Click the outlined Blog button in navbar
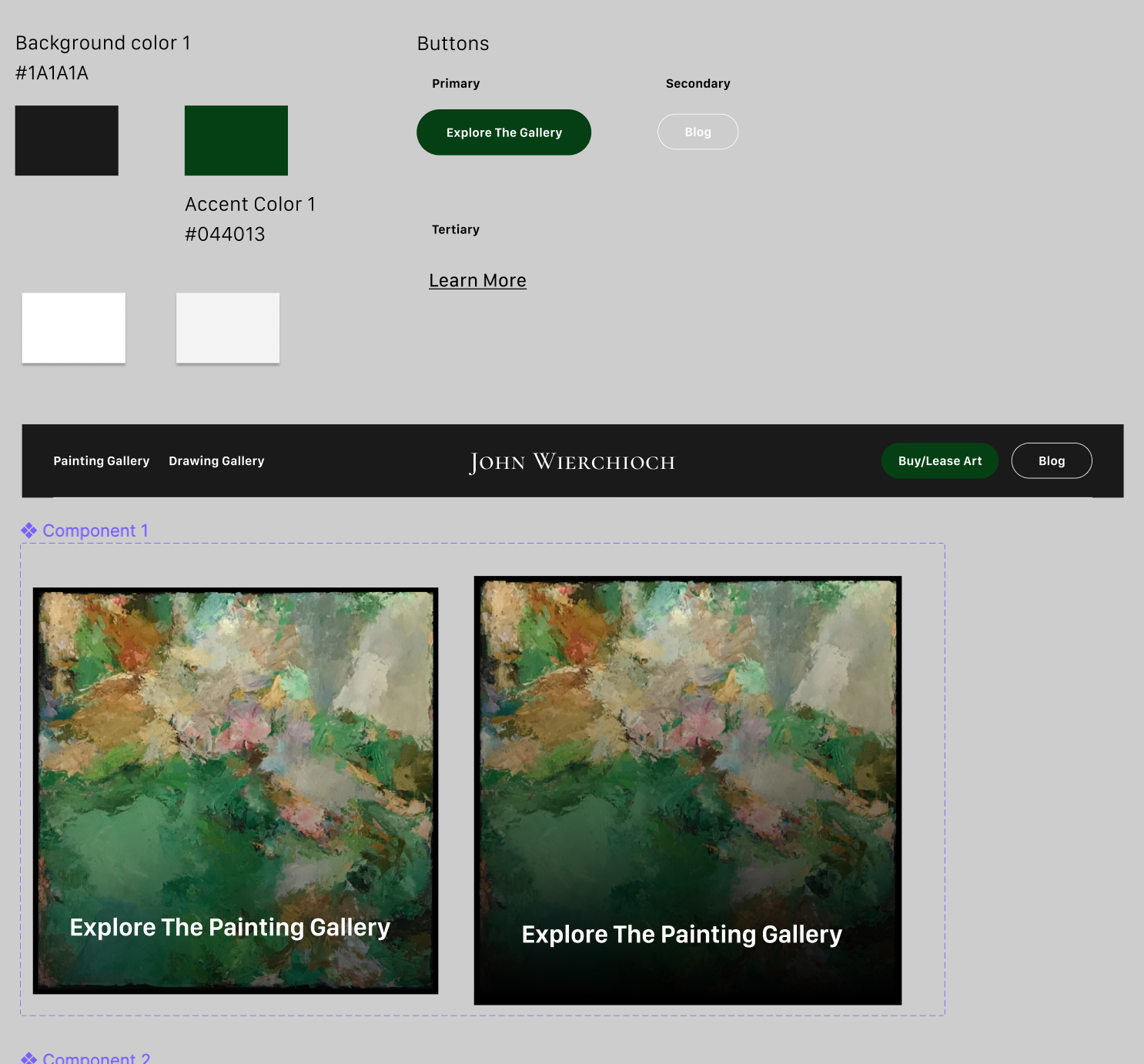The height and width of the screenshot is (1064, 1144). [1052, 460]
